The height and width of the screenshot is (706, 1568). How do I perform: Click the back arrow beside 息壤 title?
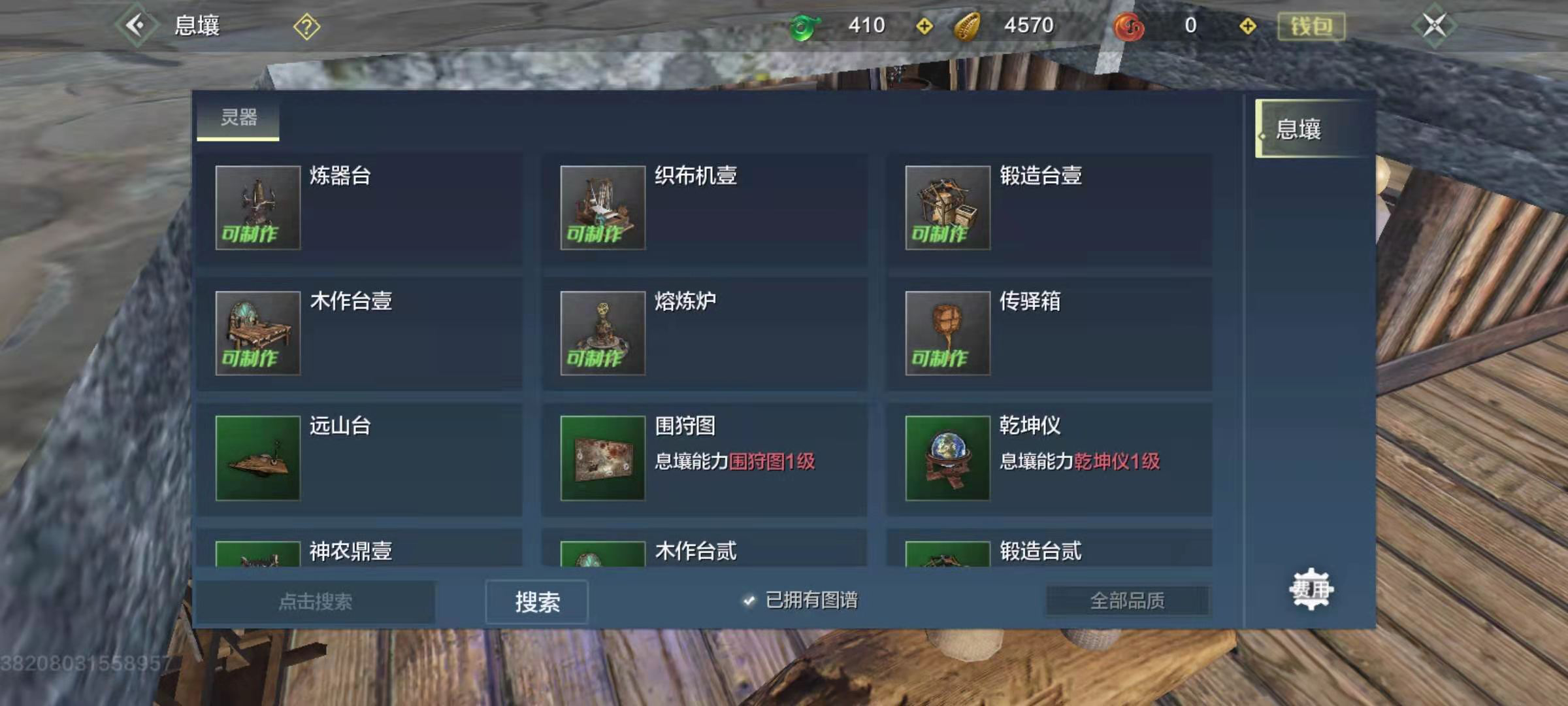pyautogui.click(x=137, y=25)
